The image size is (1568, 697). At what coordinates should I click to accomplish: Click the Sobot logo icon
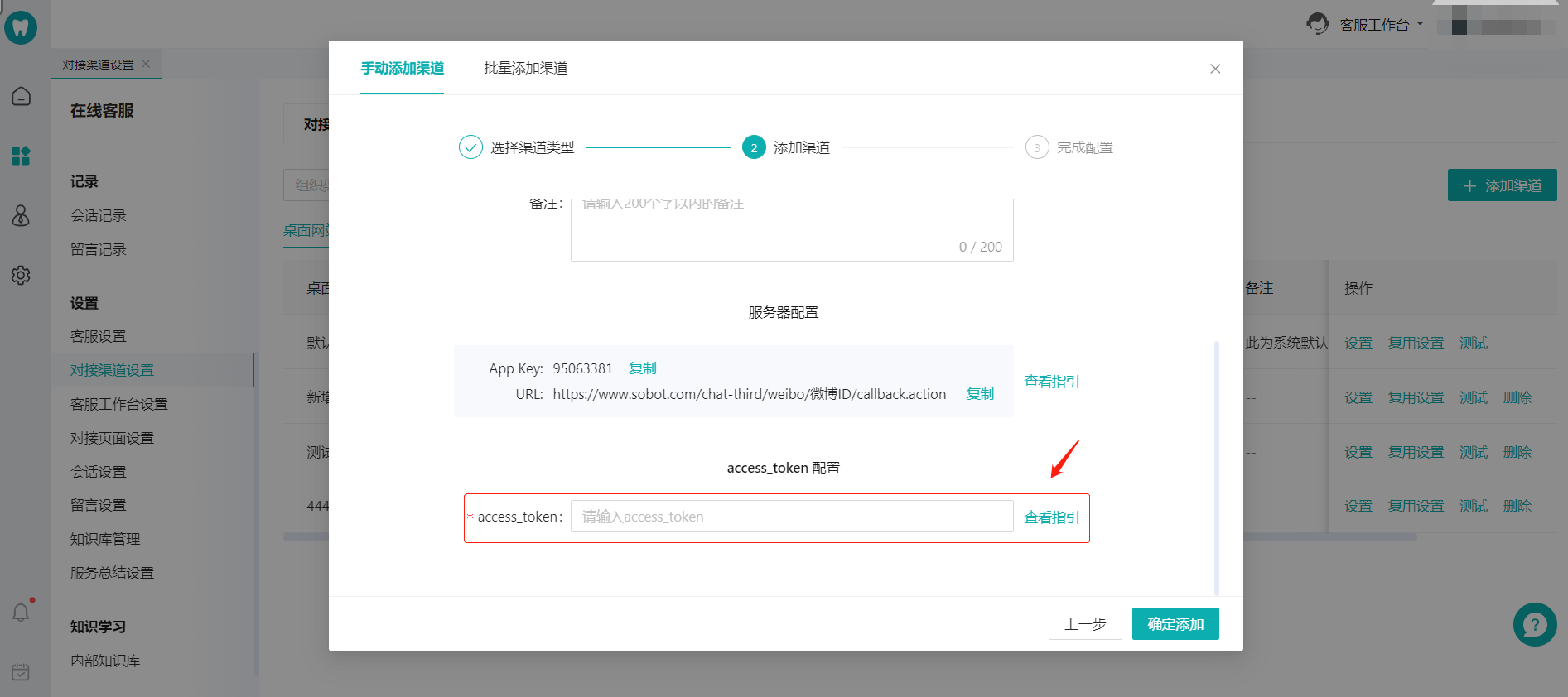point(21,28)
